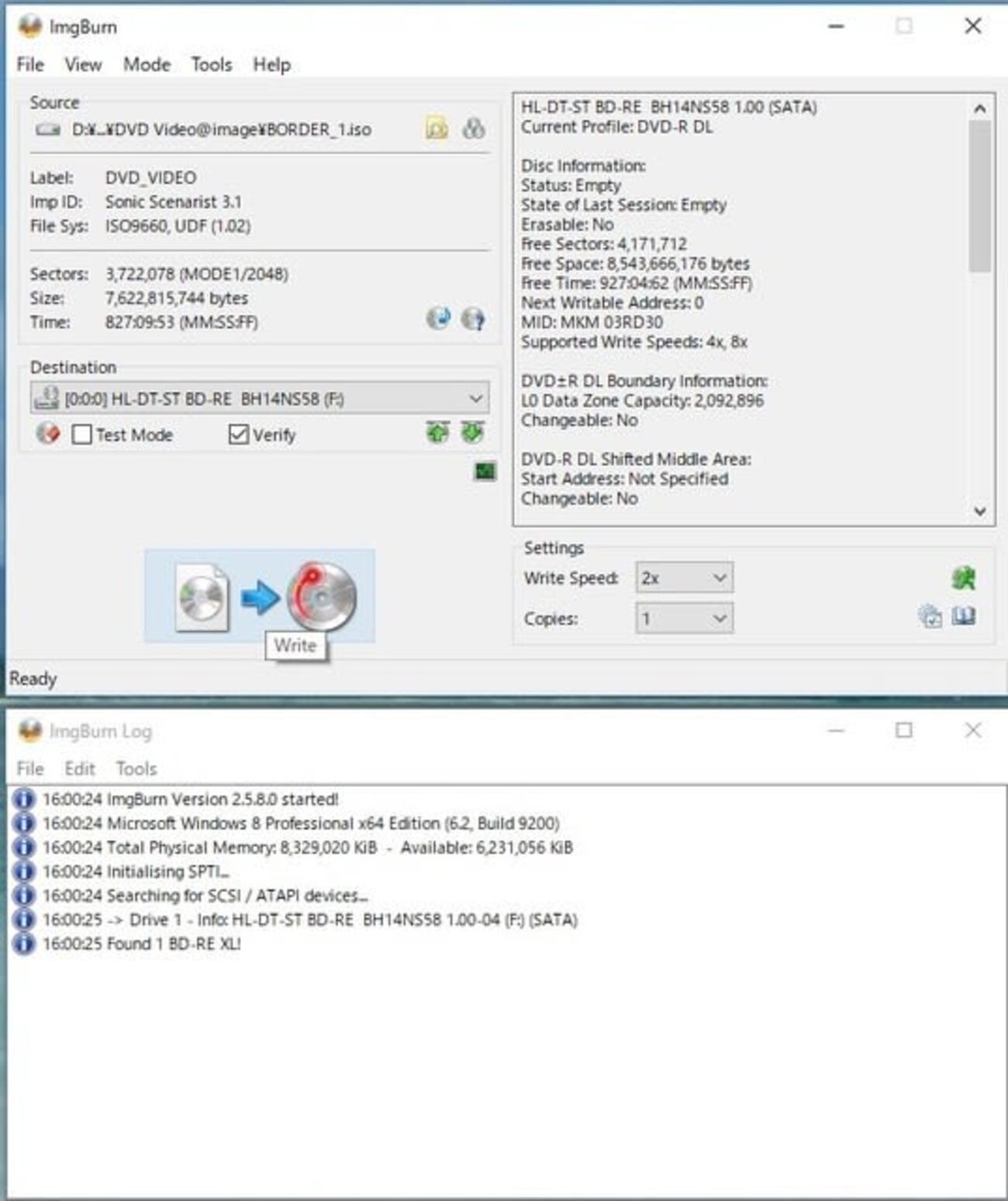Viewport: 1008px width, 1201px height.
Task: Click the source path ending in BORDER_1.iso
Action: coord(222,129)
